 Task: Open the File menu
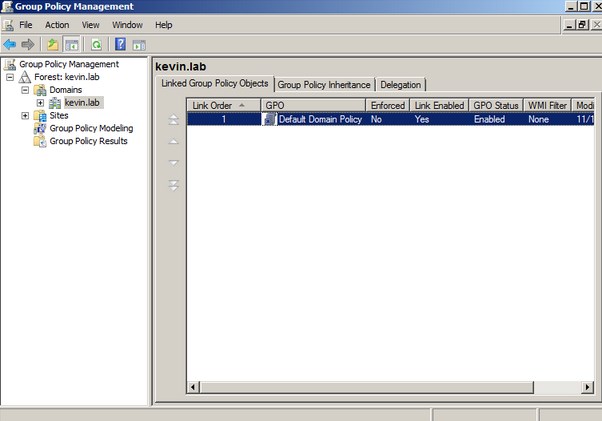[x=26, y=25]
